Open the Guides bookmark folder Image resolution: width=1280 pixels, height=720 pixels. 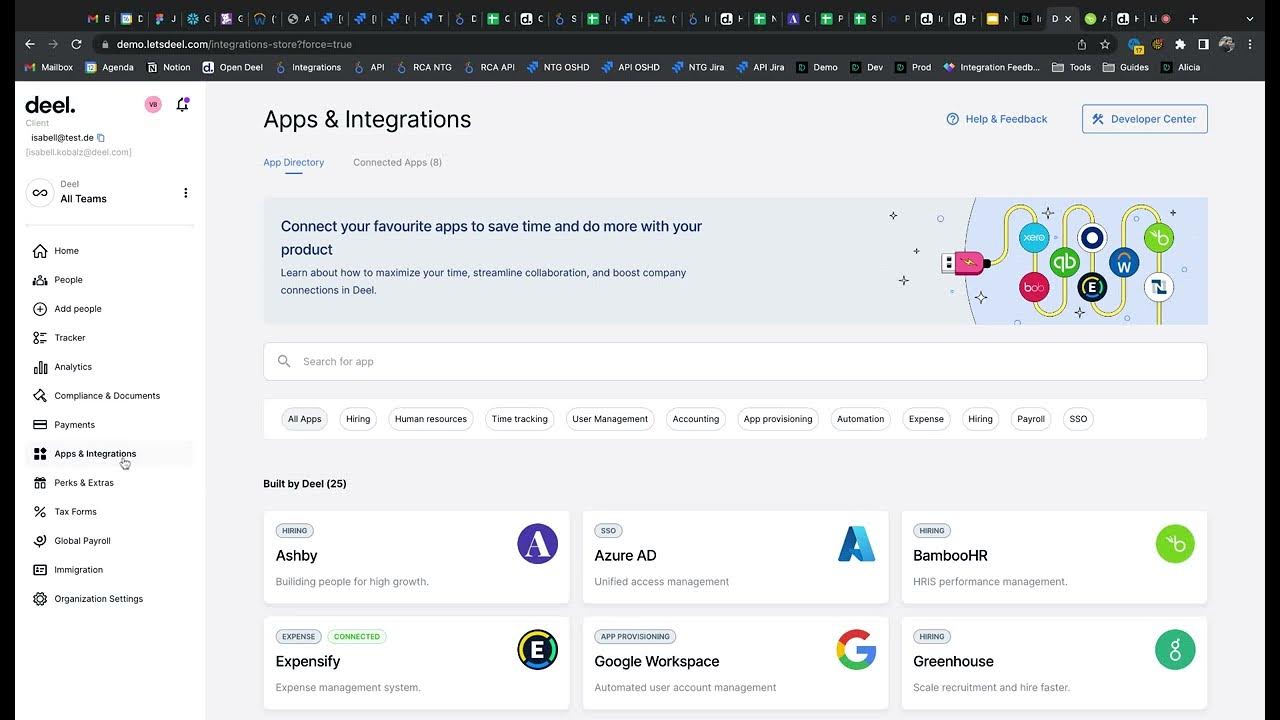[1125, 67]
